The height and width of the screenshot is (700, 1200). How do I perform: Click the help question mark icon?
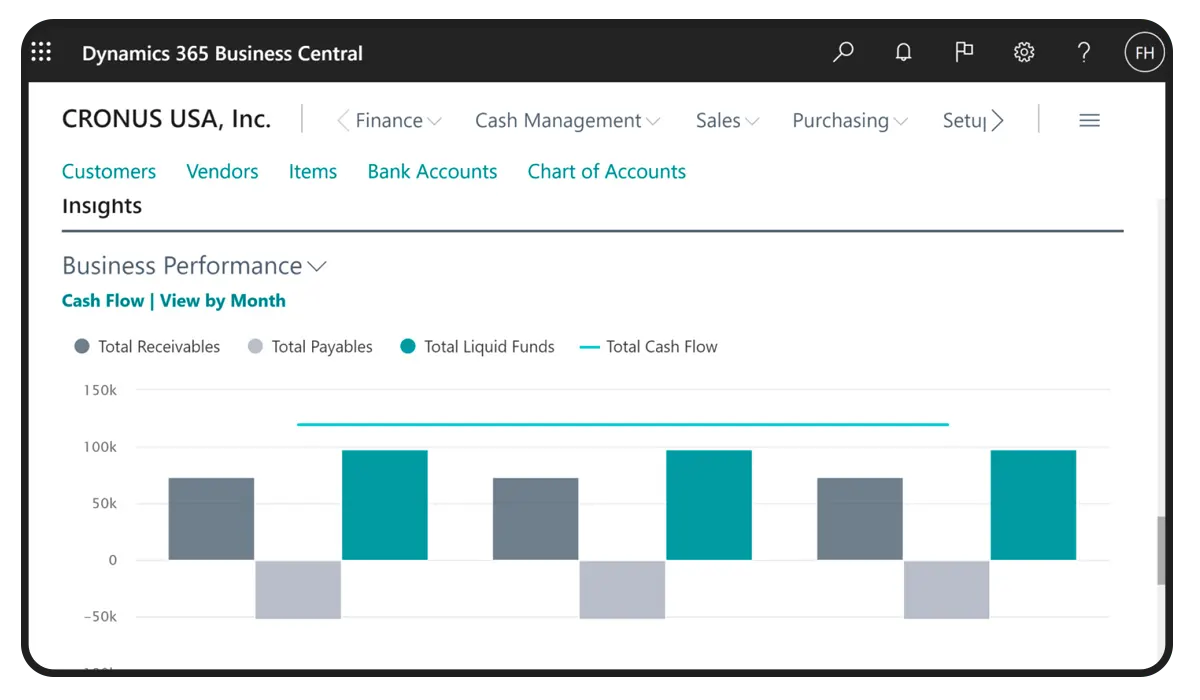pos(1084,53)
